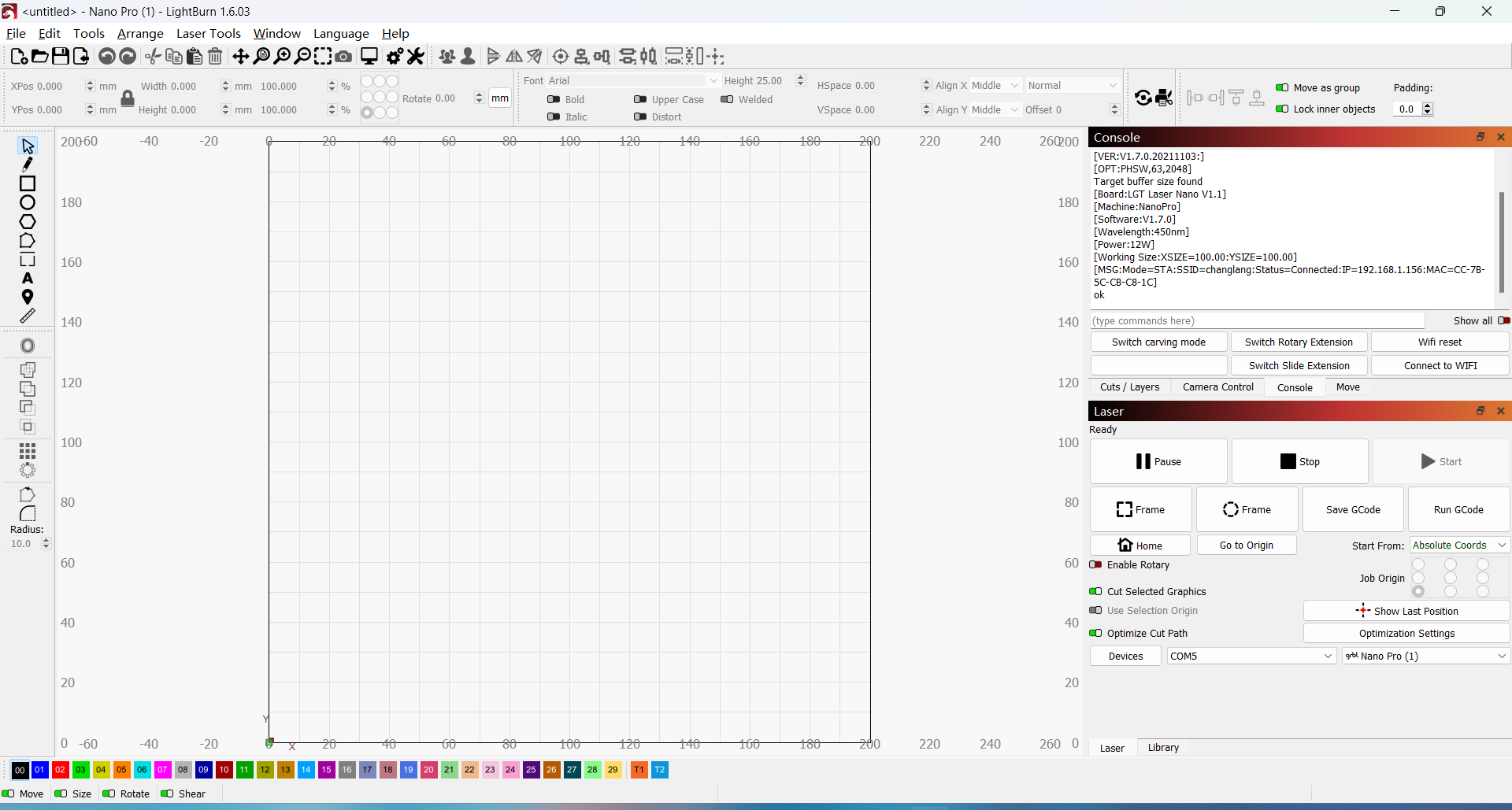Open Device Settings via gear icon
Screen dimensions: 1512x810
click(x=394, y=56)
